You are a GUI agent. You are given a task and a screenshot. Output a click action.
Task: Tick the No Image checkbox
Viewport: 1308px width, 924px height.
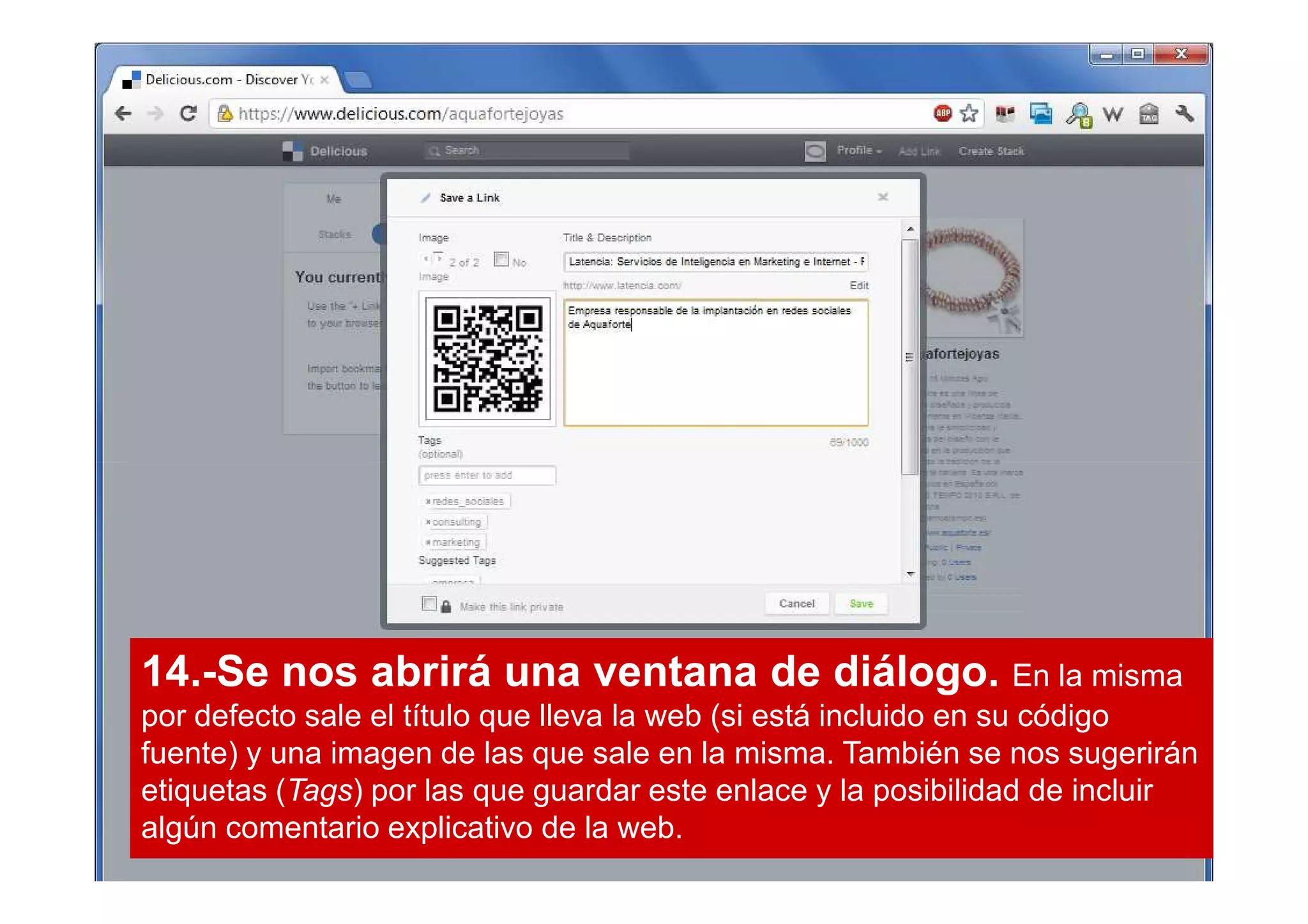point(501,259)
